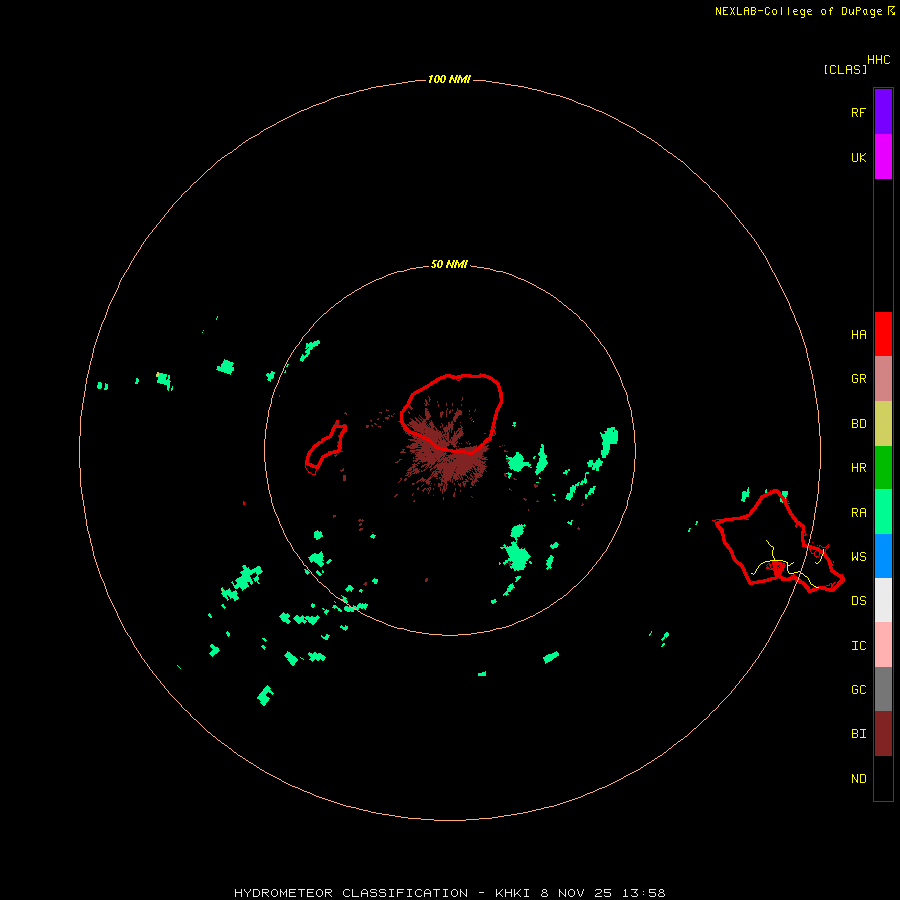Click the HHC product code label
This screenshot has width=900, height=900.
coord(879,60)
